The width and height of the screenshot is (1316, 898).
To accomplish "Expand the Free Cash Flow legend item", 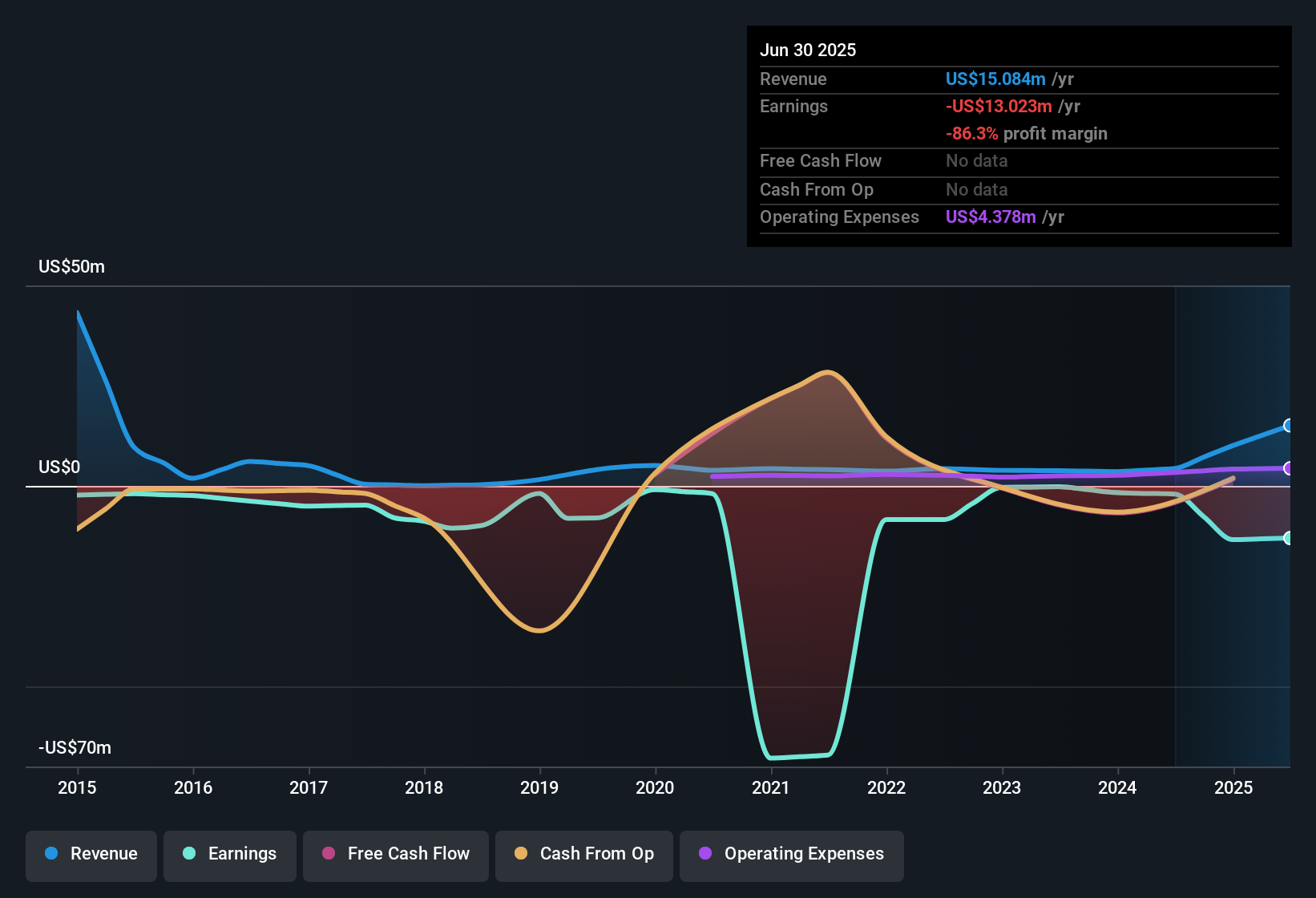I will click(395, 854).
